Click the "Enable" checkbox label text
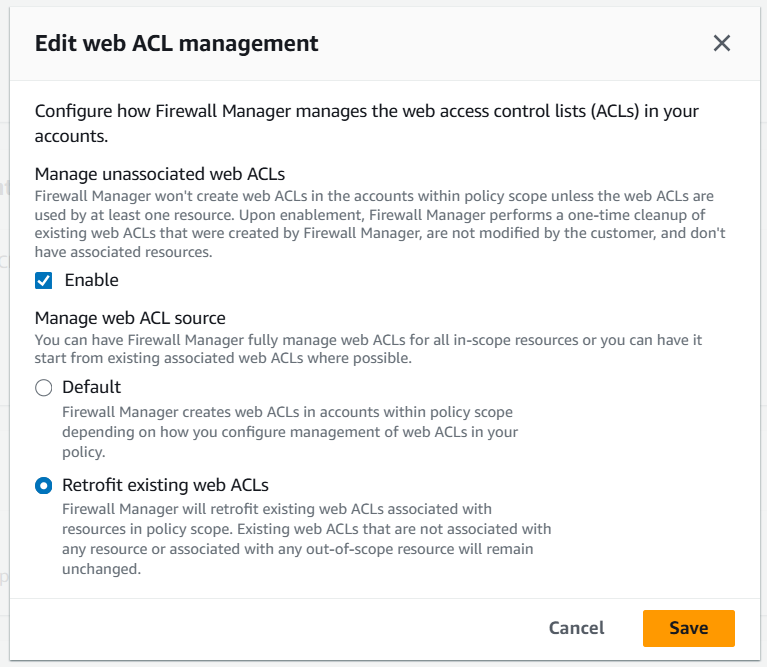Viewport: 767px width, 667px height. coord(92,280)
